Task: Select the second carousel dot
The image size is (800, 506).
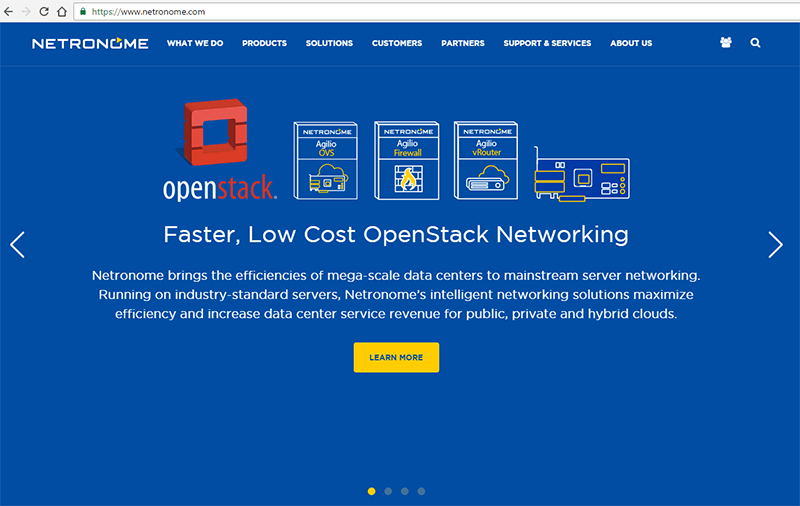Action: tap(388, 491)
